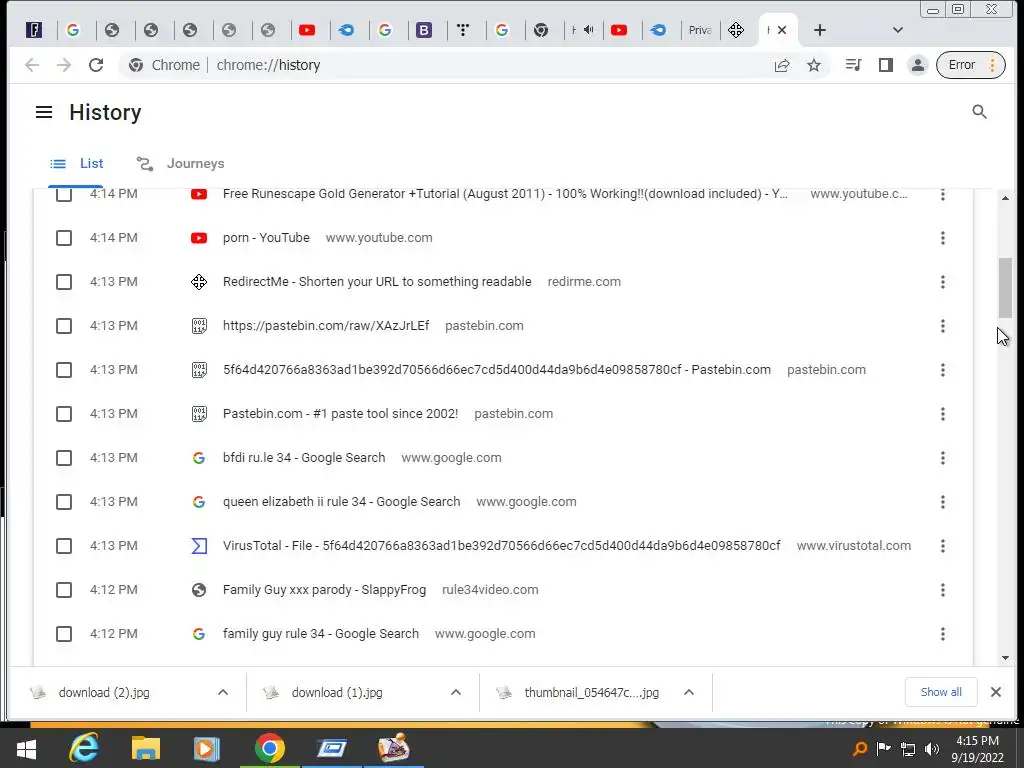Close the active History tab
Viewport: 1024px width, 768px height.
(x=782, y=30)
